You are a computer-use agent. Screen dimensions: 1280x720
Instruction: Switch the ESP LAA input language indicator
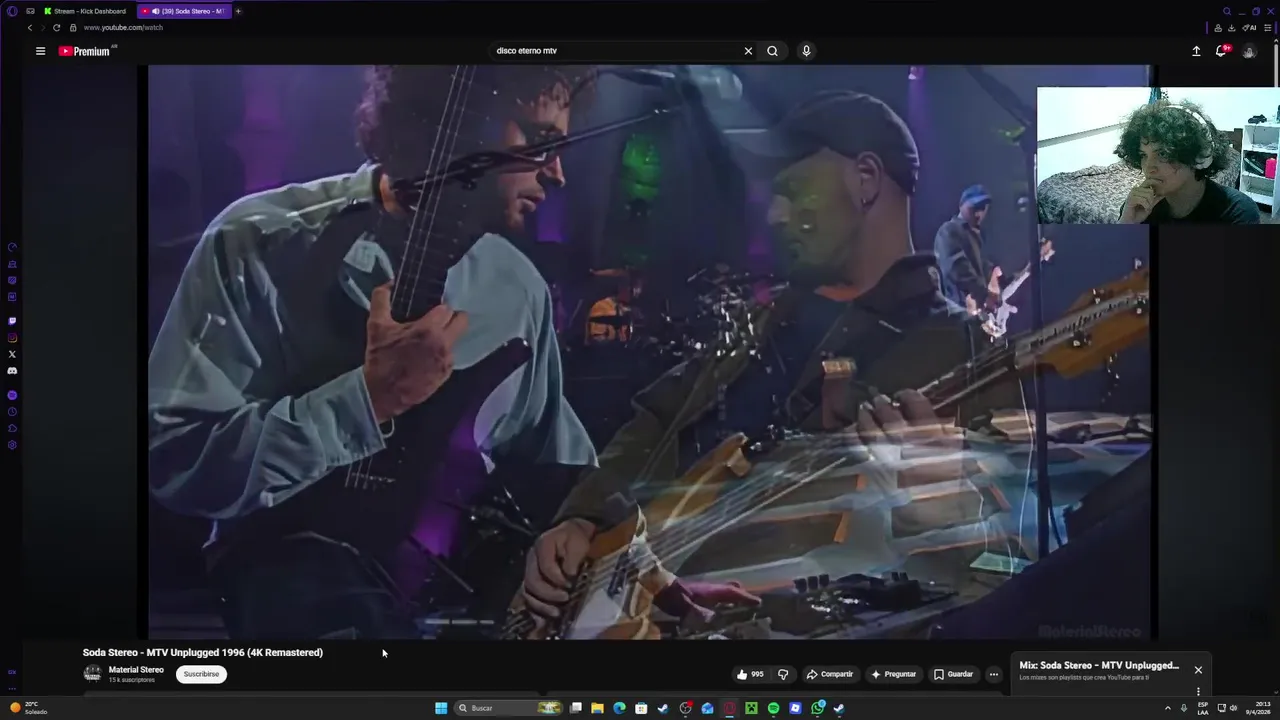tap(1203, 708)
